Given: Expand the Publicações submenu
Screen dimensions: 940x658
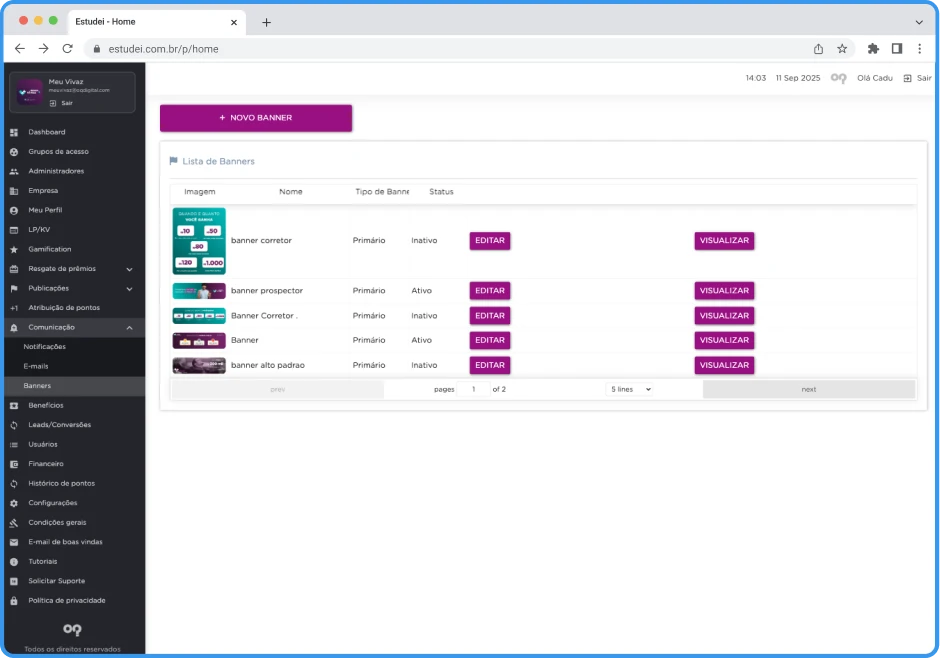Looking at the screenshot, I should (129, 288).
